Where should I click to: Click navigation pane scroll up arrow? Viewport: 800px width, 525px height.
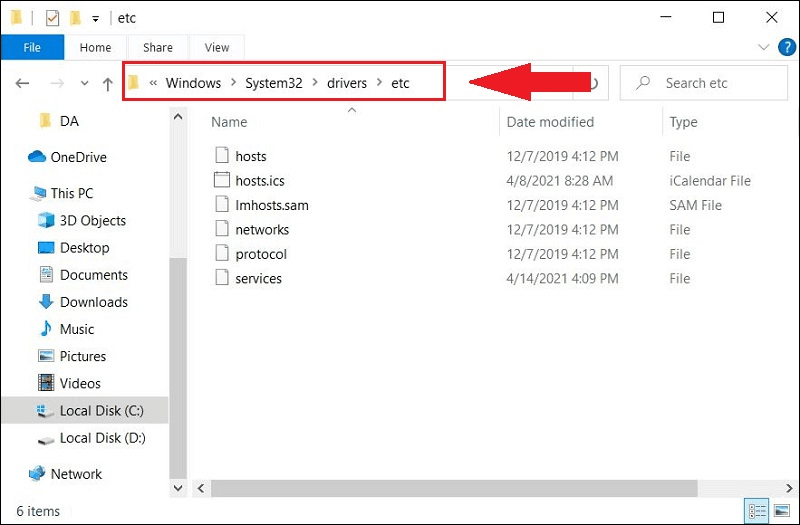pyautogui.click(x=178, y=117)
